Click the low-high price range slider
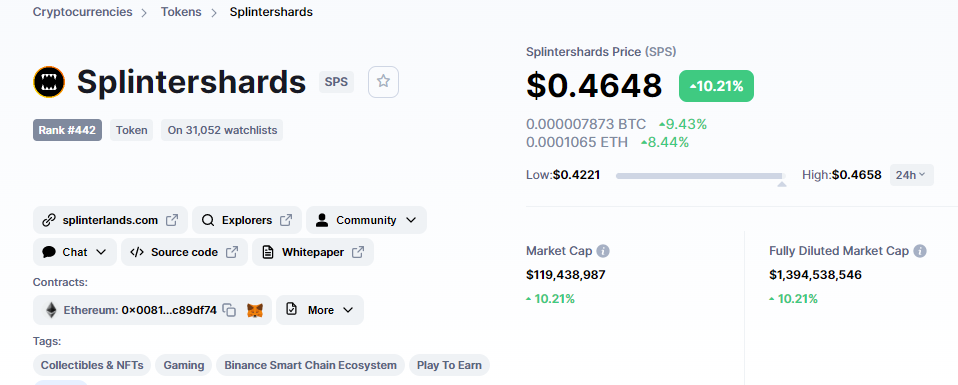Screen dimensions: 958x385 pyautogui.click(x=700, y=176)
